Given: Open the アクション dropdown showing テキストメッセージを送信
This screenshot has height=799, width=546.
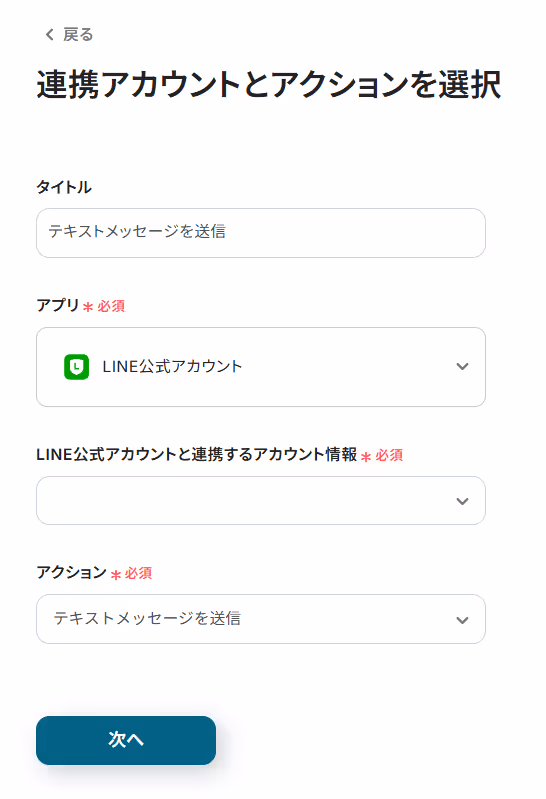Looking at the screenshot, I should (x=261, y=619).
